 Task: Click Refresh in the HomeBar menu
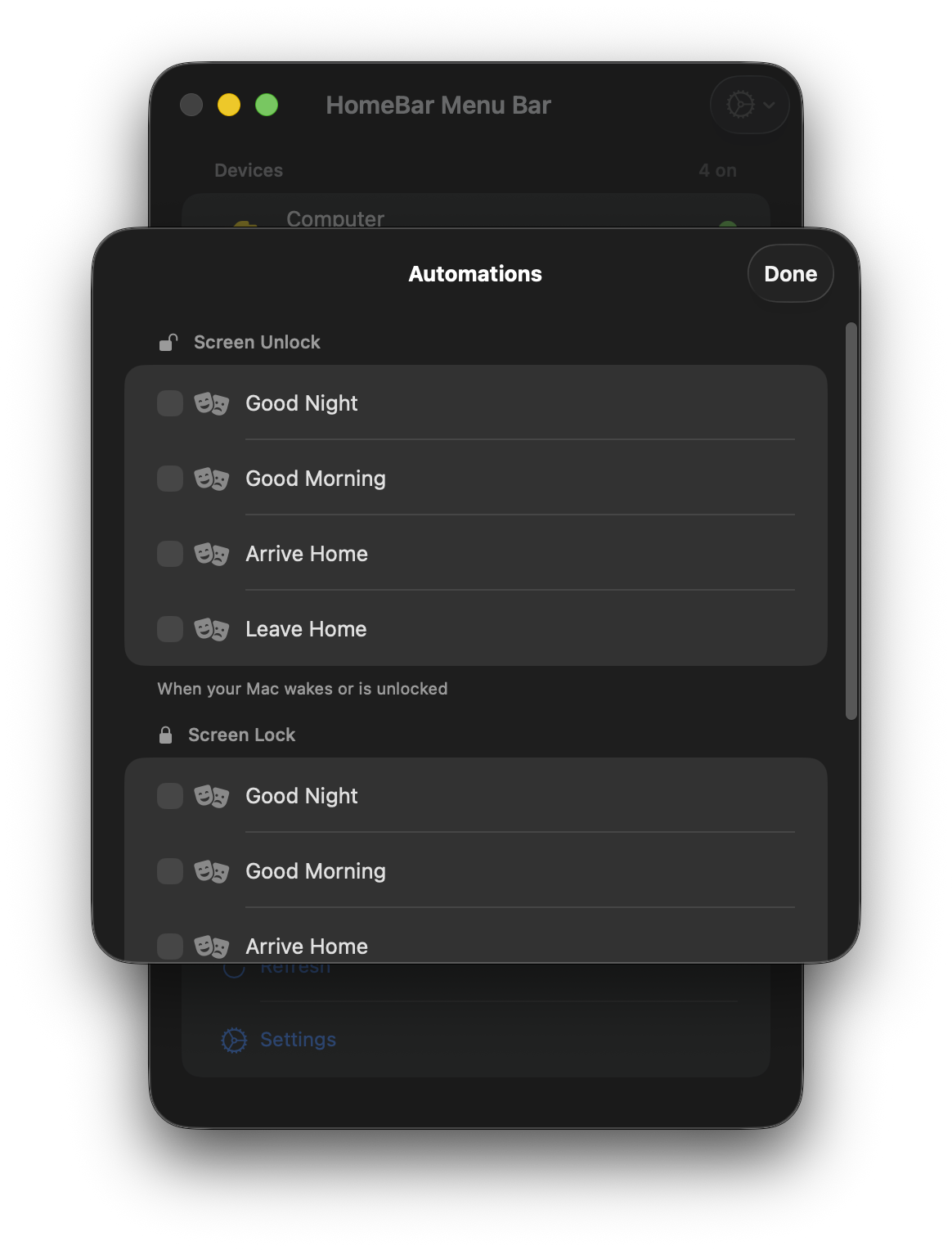(294, 966)
